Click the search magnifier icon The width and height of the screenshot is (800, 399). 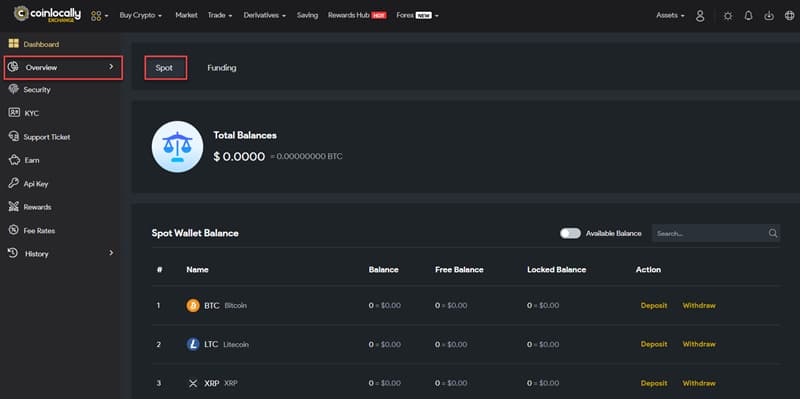click(x=773, y=233)
